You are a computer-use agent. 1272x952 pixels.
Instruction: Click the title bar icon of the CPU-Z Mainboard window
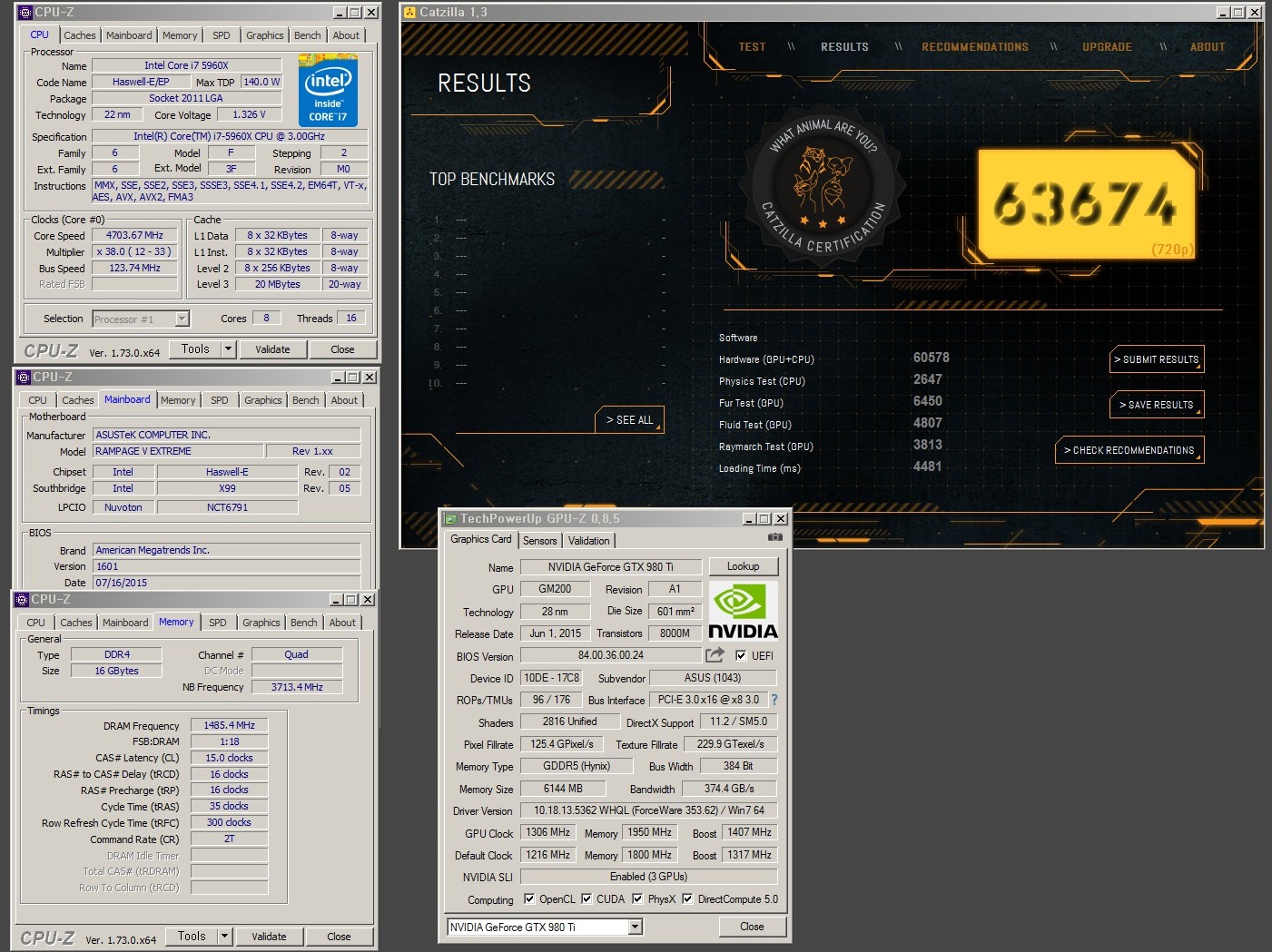coord(24,377)
